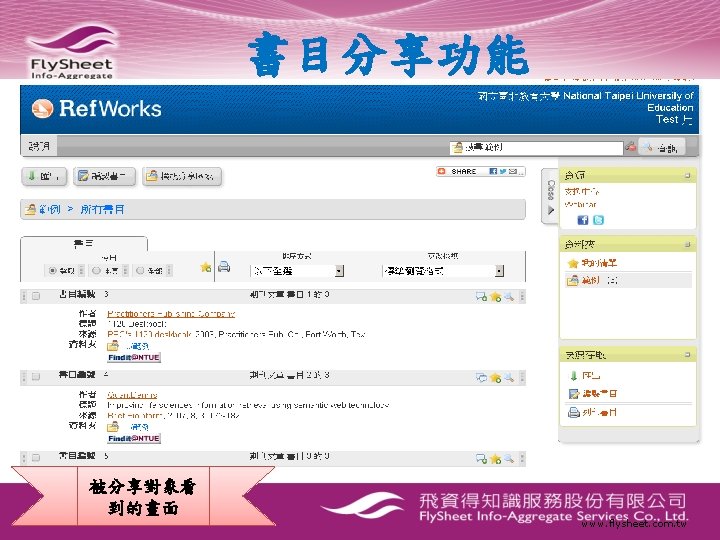Click star add-to-list icon beside radio options

coord(206,267)
